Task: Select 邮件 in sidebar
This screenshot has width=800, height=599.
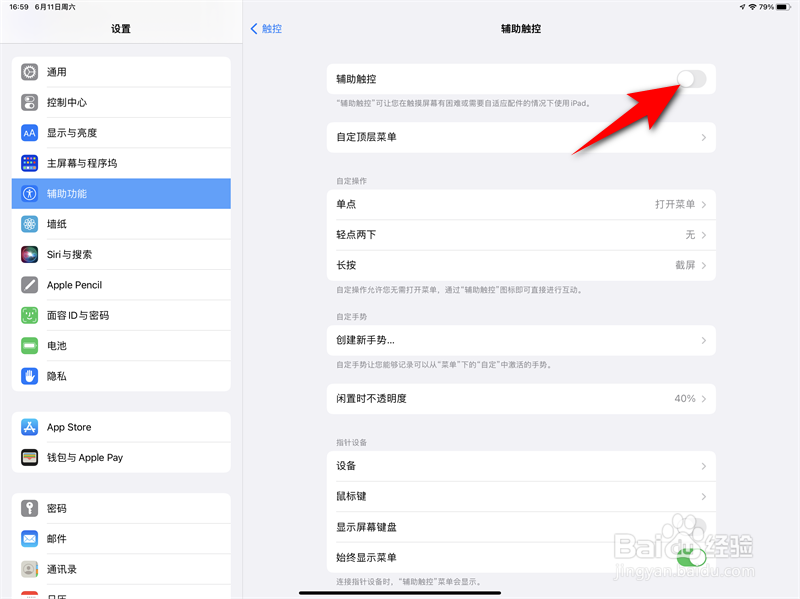Action: pyautogui.click(x=121, y=539)
